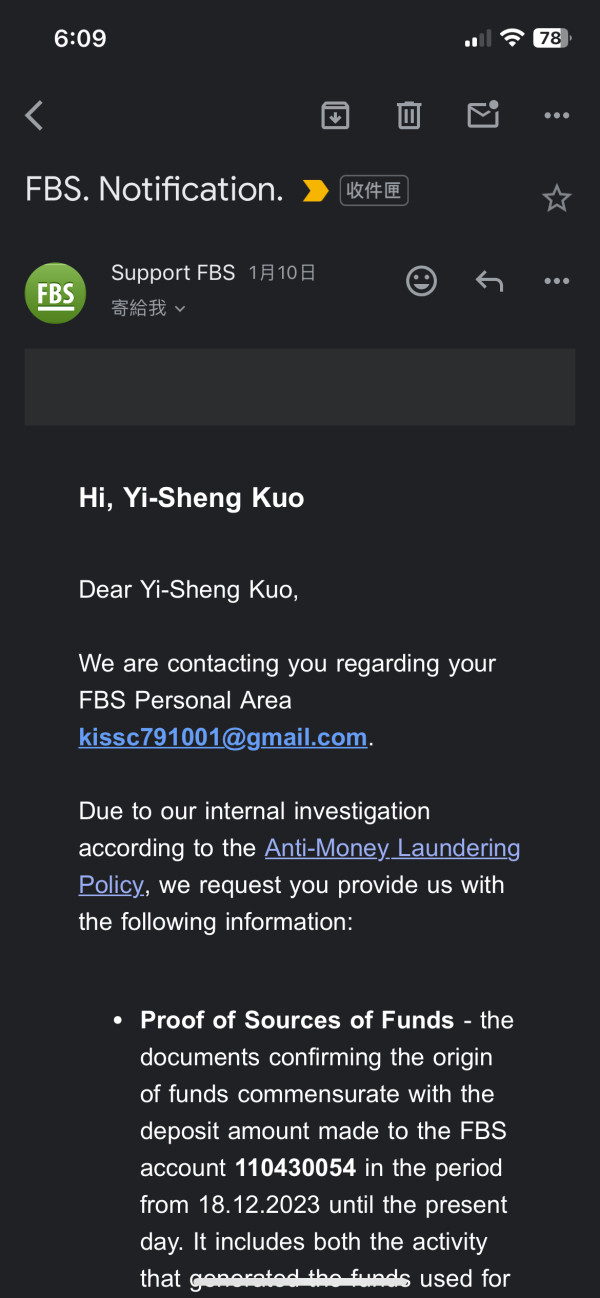Delete the email using the trash icon
Viewport: 600px width, 1298px height.
pos(409,116)
